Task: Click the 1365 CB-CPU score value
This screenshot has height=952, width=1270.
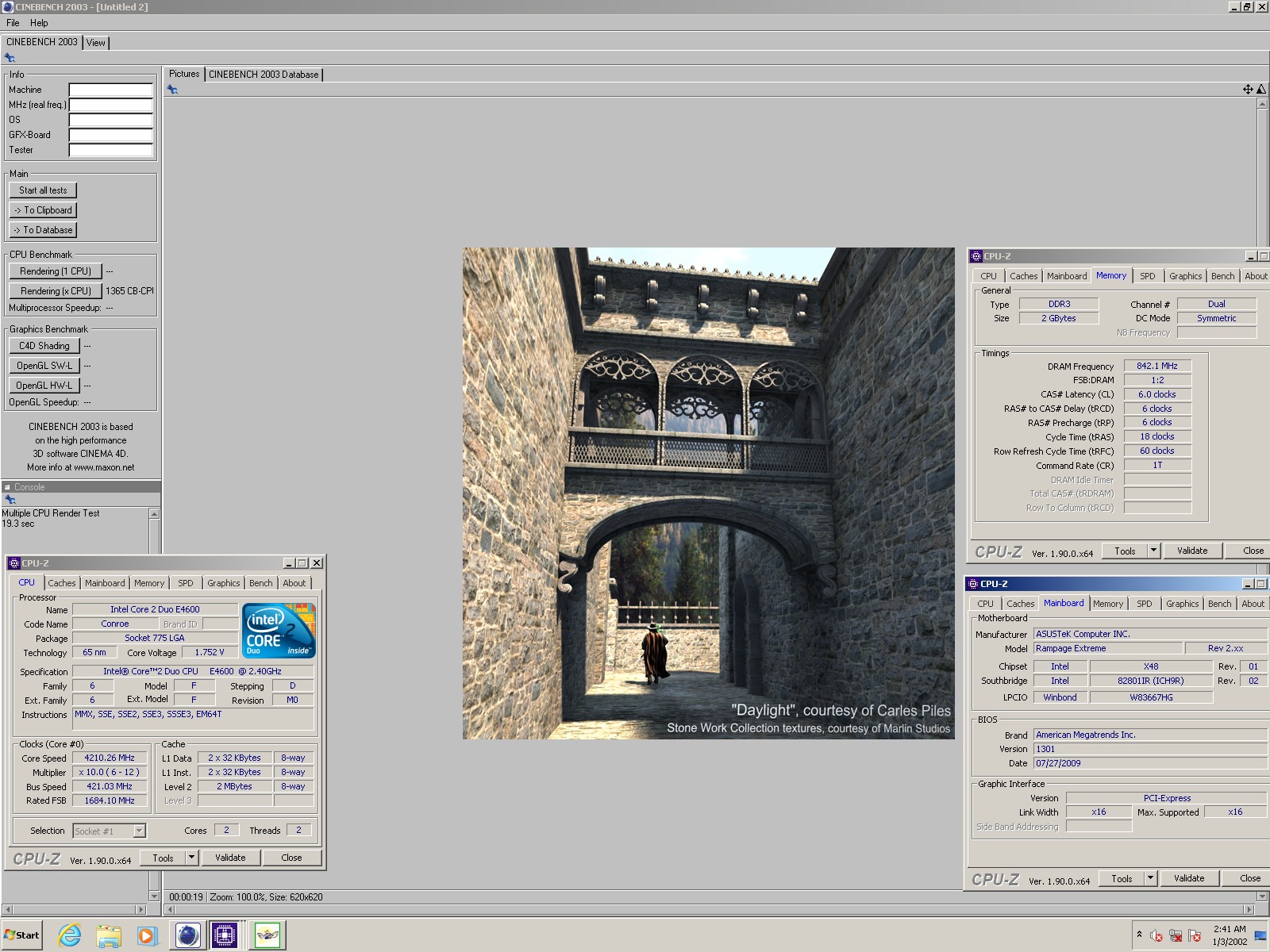Action: tap(129, 291)
